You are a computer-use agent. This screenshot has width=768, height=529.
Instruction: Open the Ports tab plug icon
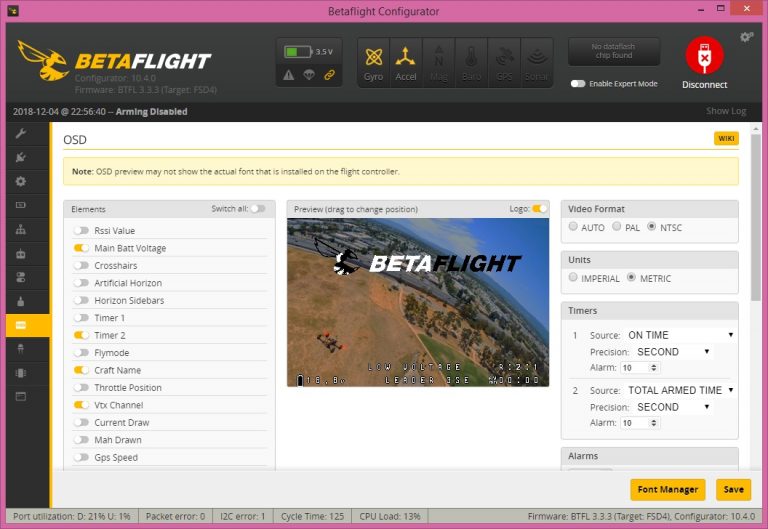pyautogui.click(x=21, y=157)
